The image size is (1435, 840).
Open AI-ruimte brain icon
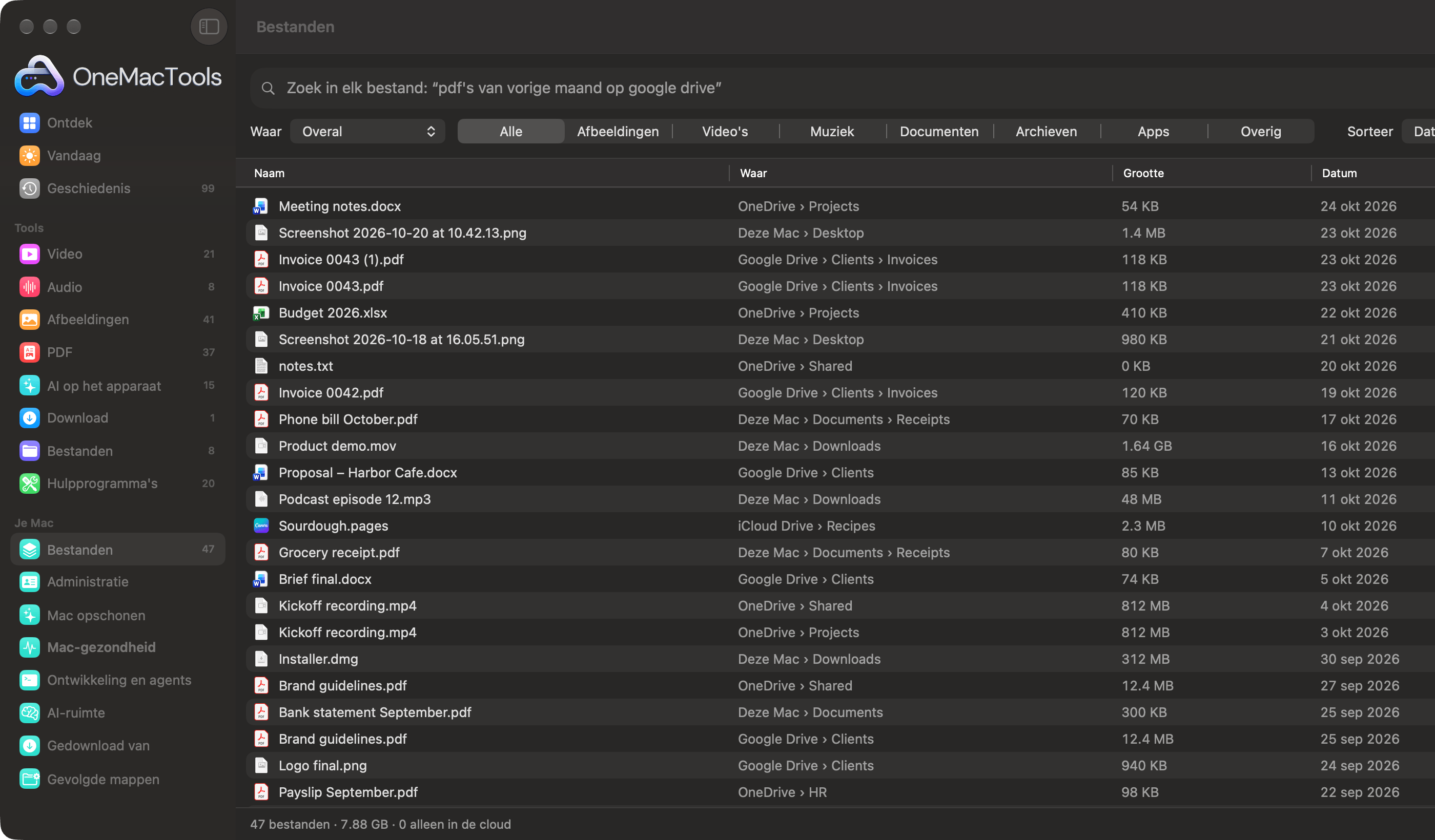click(30, 712)
